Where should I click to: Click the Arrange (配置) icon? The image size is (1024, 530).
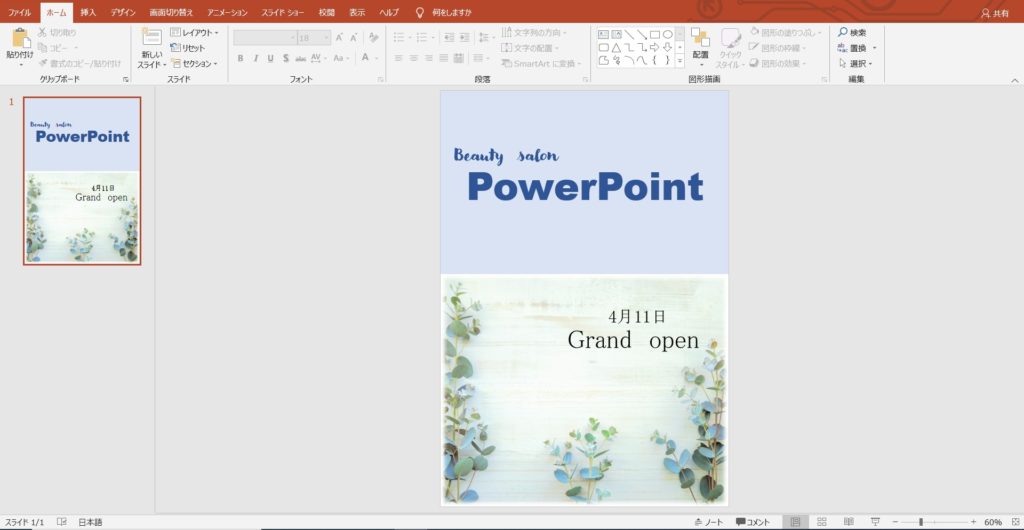click(x=700, y=38)
